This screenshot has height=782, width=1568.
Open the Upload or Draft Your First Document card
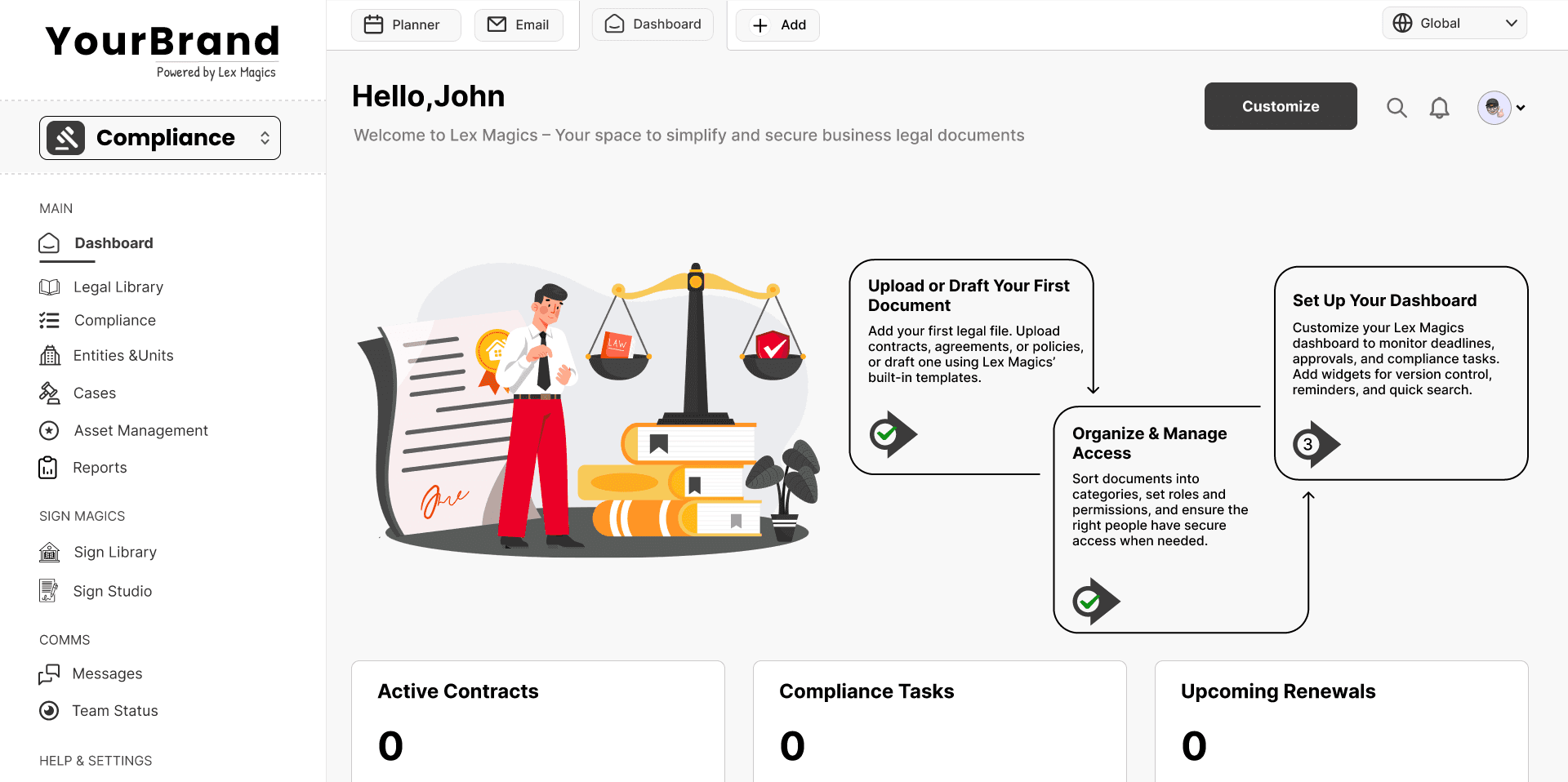tap(972, 367)
